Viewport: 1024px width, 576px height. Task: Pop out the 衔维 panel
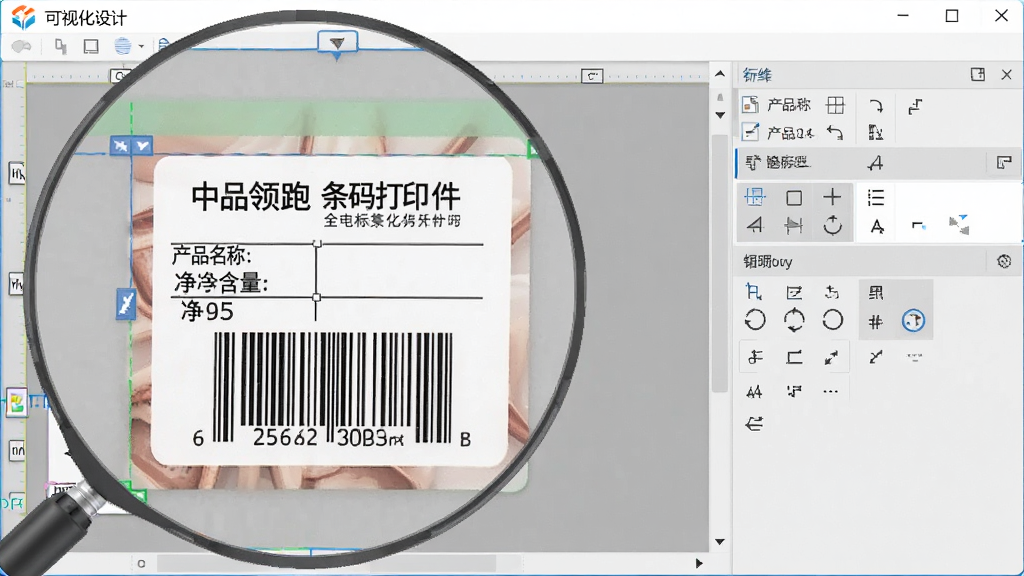(978, 74)
